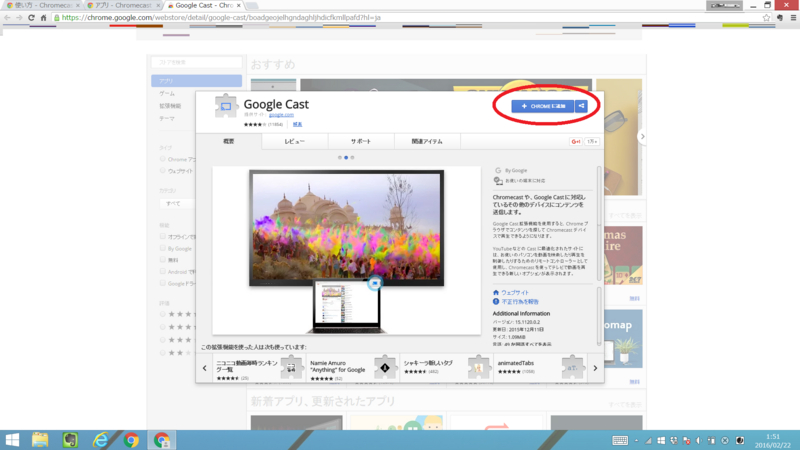Select 拡張機能 in the store sidebar

170,106
